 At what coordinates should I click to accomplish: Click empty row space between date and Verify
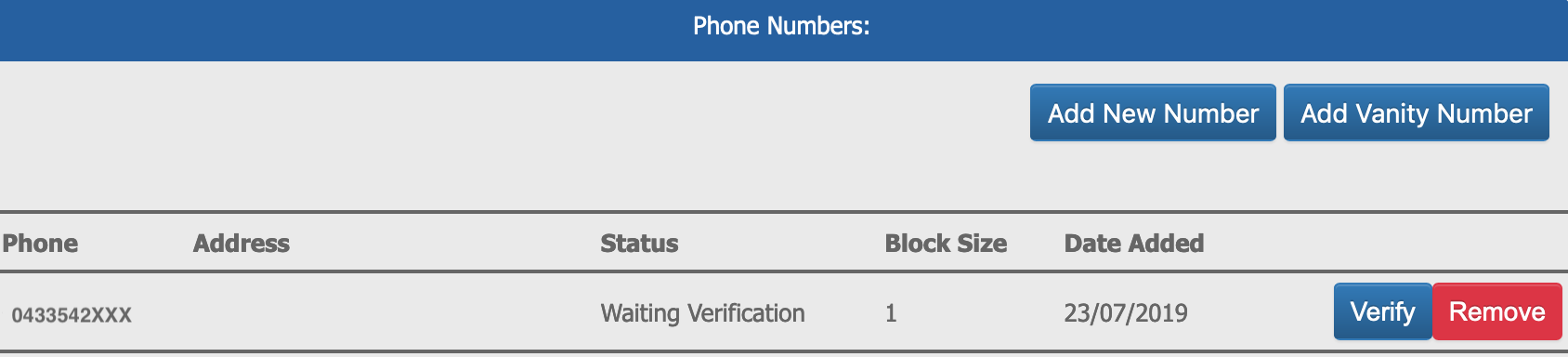point(1260,312)
